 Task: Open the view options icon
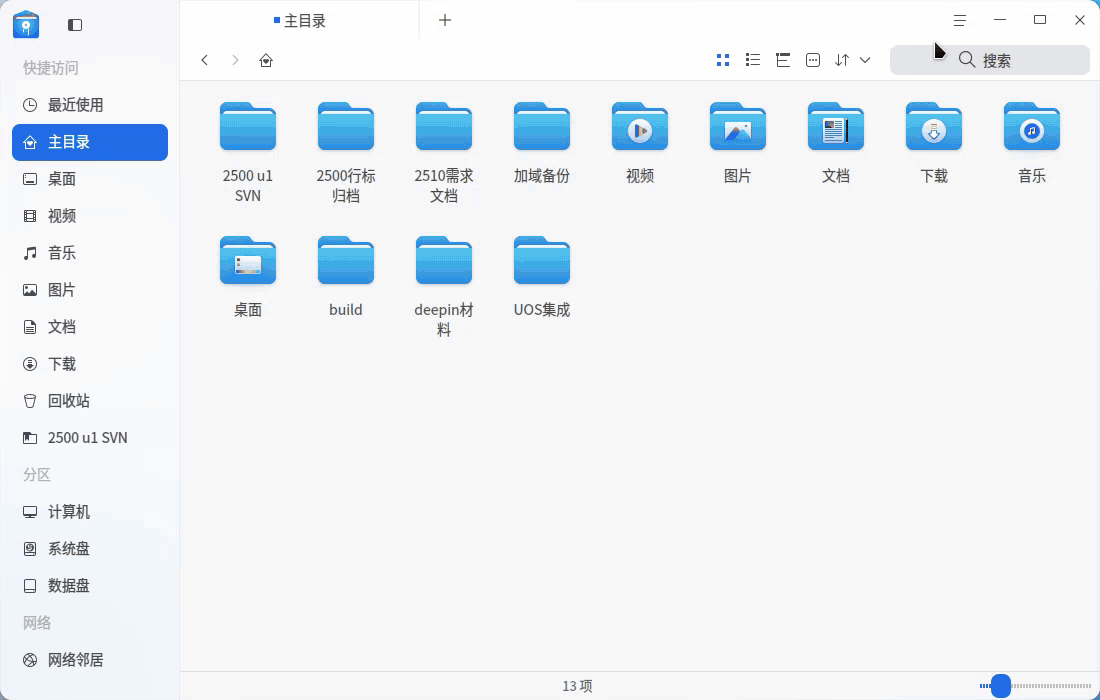[x=813, y=60]
